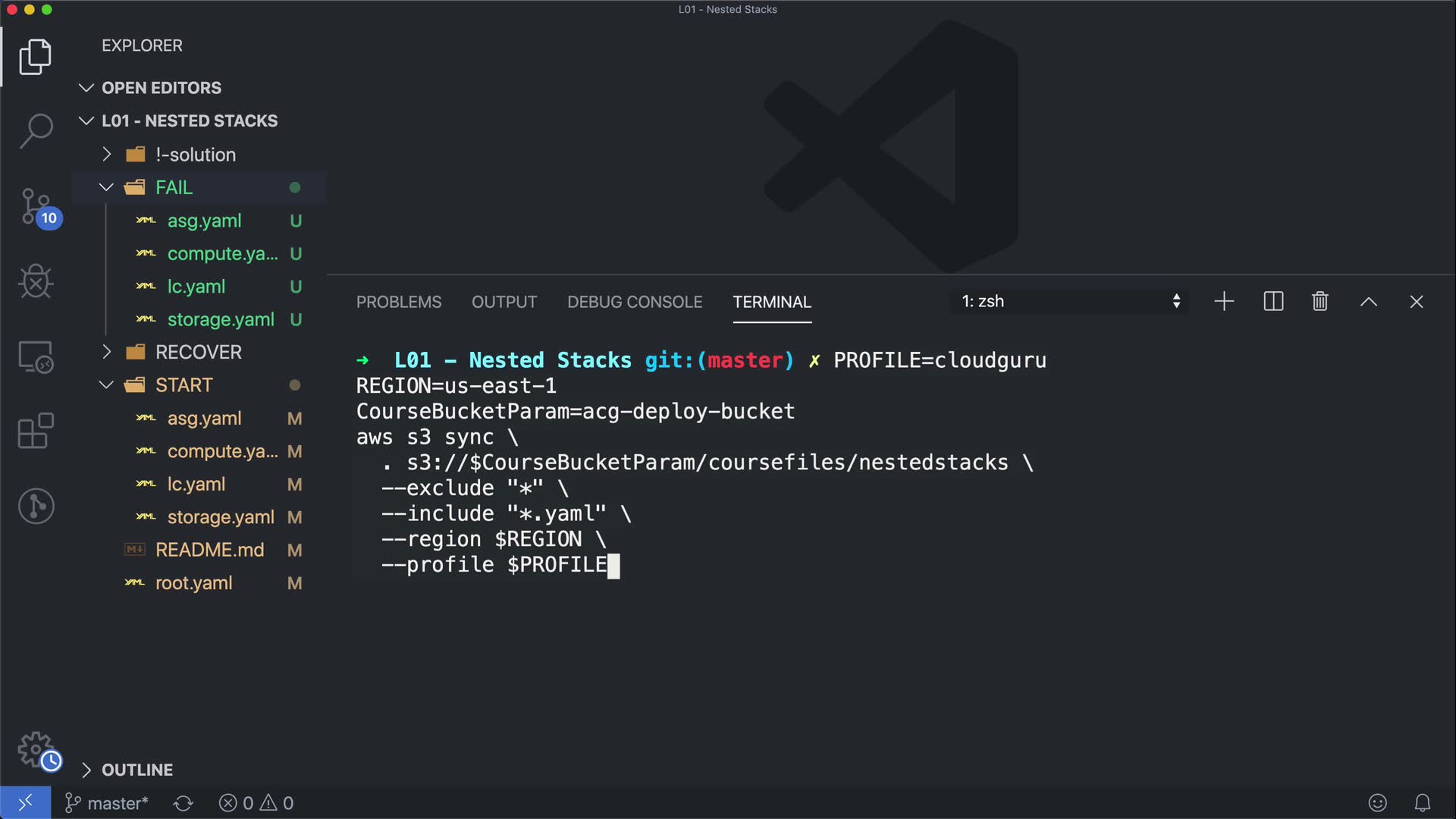Maximize terminal panel with up chevron
The width and height of the screenshot is (1456, 819).
click(1368, 302)
